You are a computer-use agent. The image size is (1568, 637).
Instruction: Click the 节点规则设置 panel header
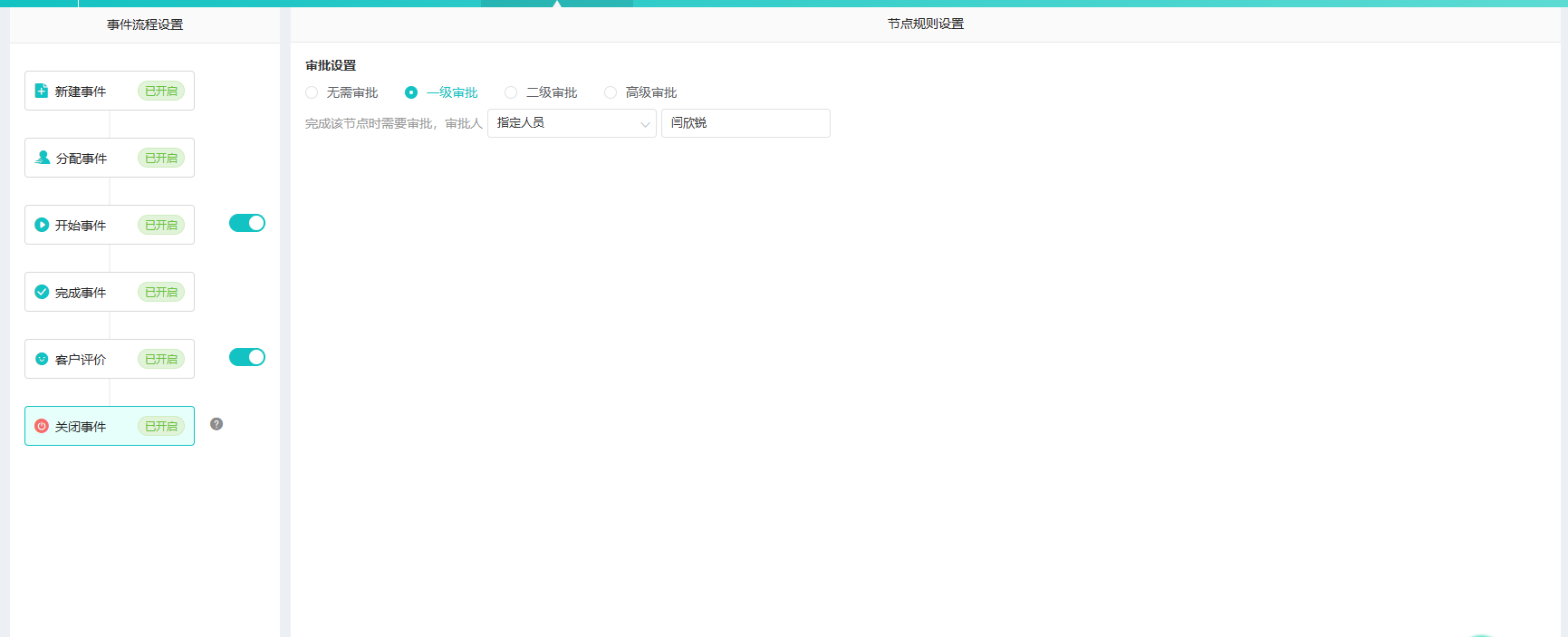coord(926,24)
